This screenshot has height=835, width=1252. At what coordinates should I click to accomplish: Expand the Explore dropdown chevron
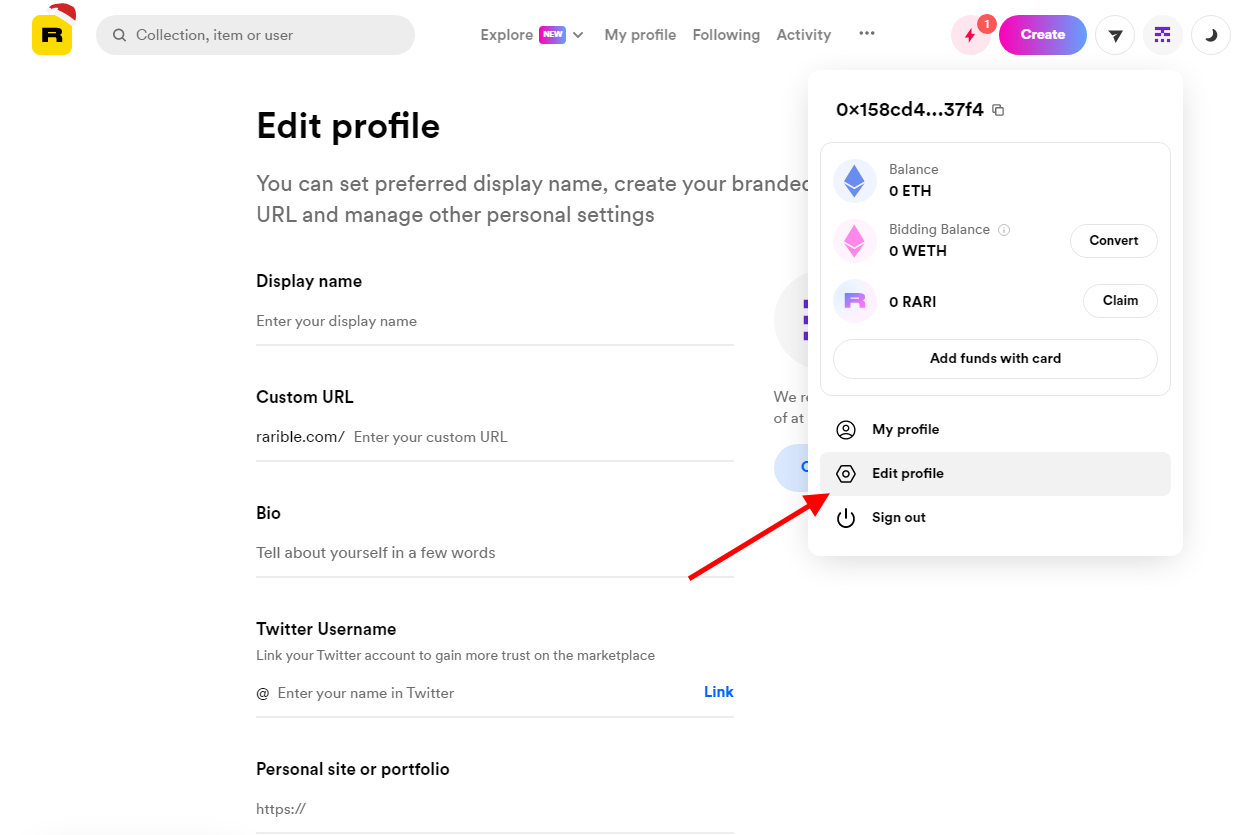tap(578, 35)
